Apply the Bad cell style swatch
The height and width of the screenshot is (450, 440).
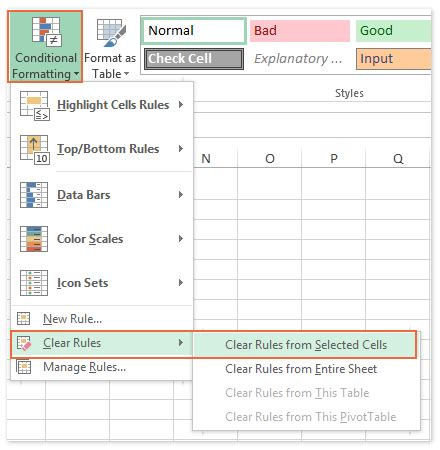click(x=300, y=31)
